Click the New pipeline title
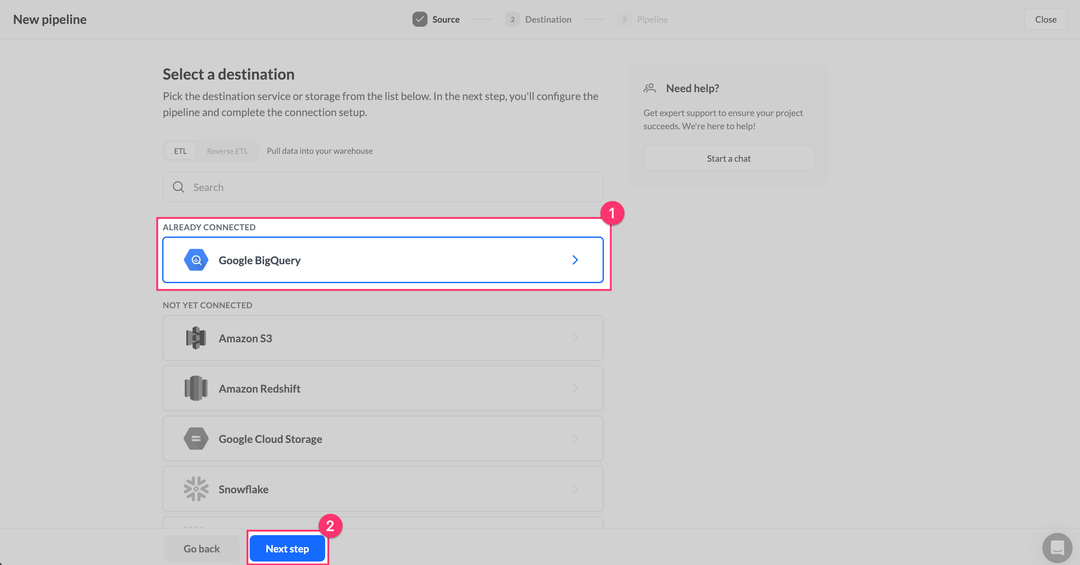This screenshot has height=565, width=1080. point(50,19)
